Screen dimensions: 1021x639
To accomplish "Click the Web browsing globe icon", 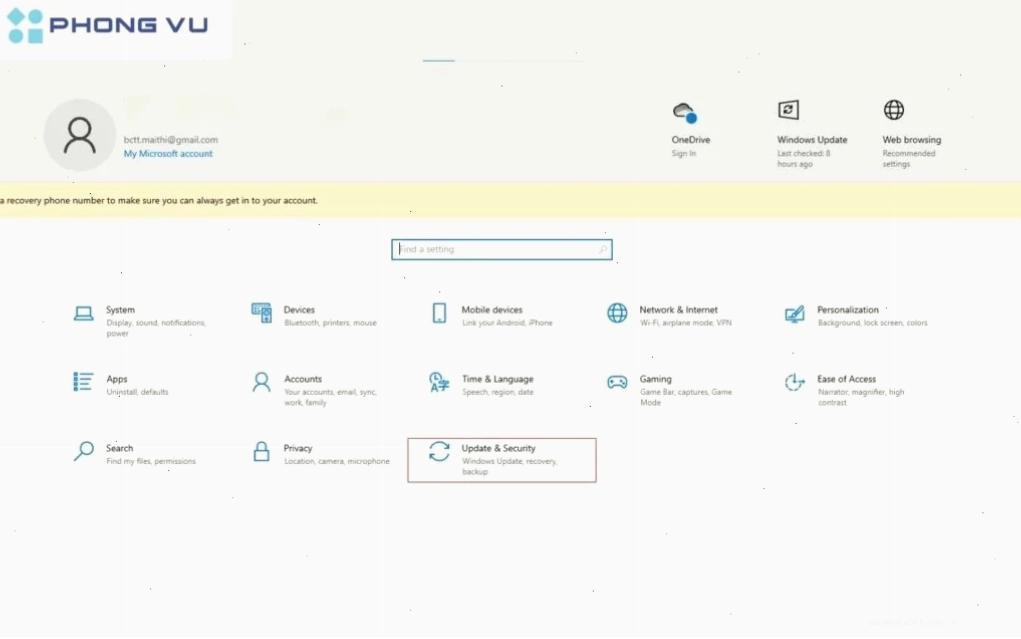I will [x=894, y=110].
